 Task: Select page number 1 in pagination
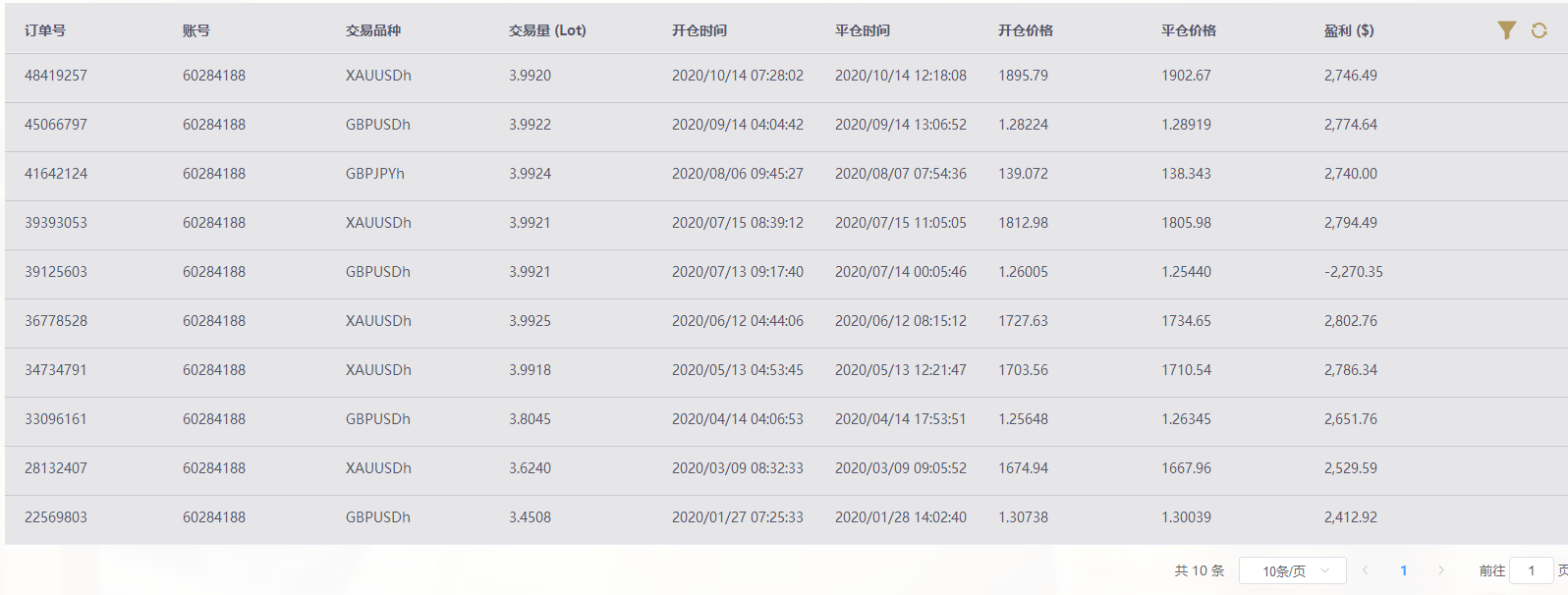1403,570
